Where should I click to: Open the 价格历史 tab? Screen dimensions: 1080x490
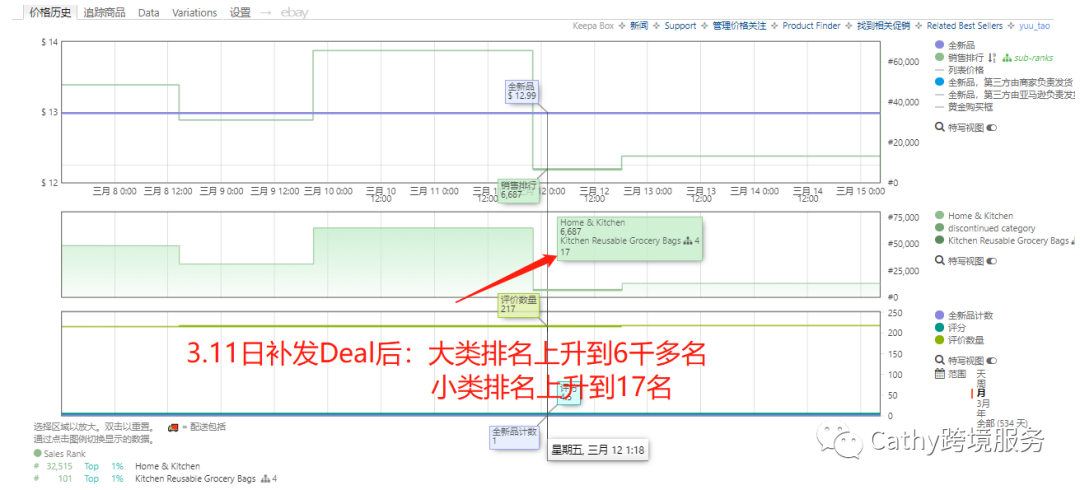point(50,12)
